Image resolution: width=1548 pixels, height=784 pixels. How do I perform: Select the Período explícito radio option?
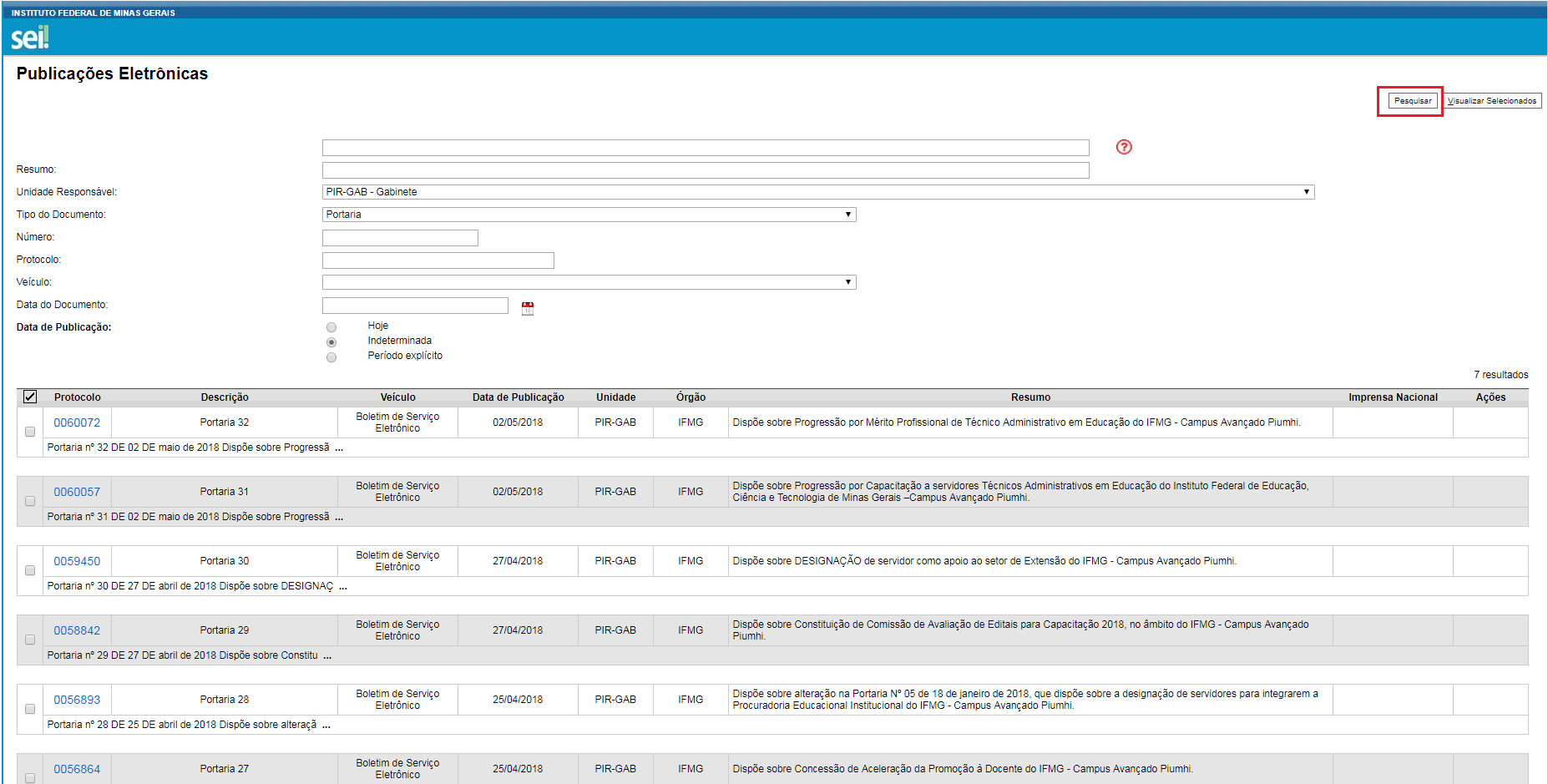click(331, 357)
